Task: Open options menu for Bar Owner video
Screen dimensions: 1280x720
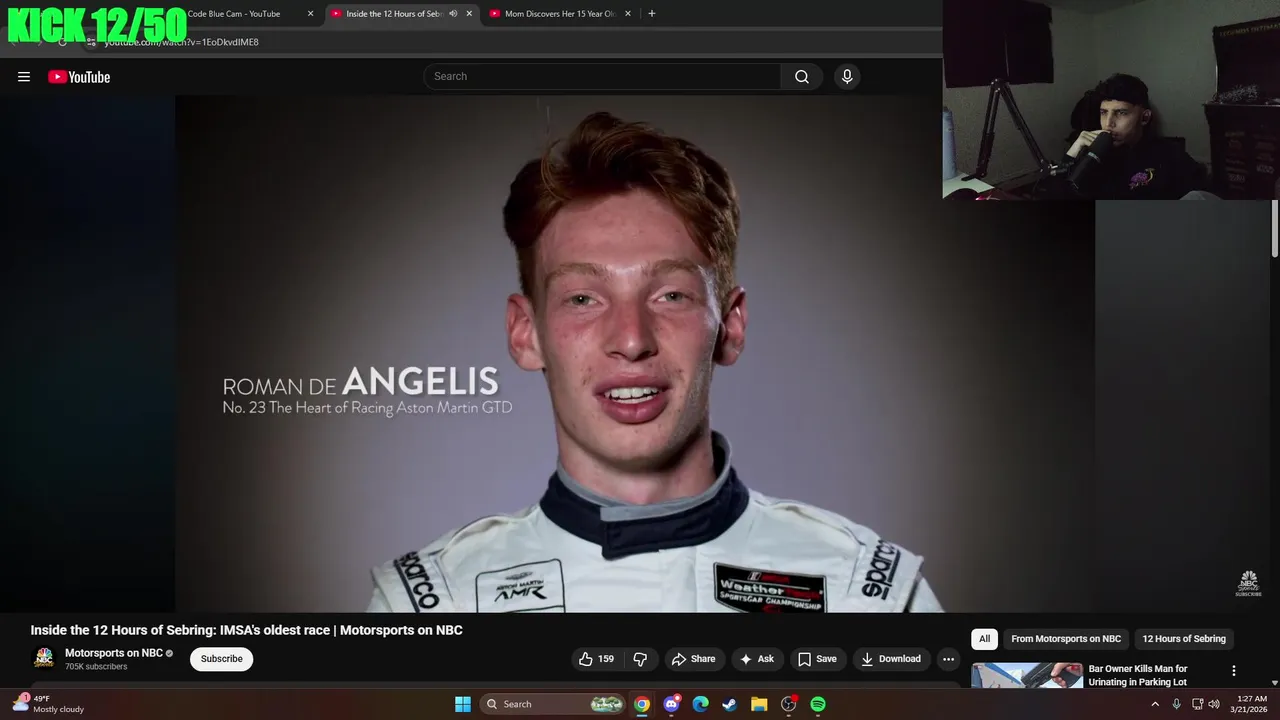Action: (x=1233, y=671)
